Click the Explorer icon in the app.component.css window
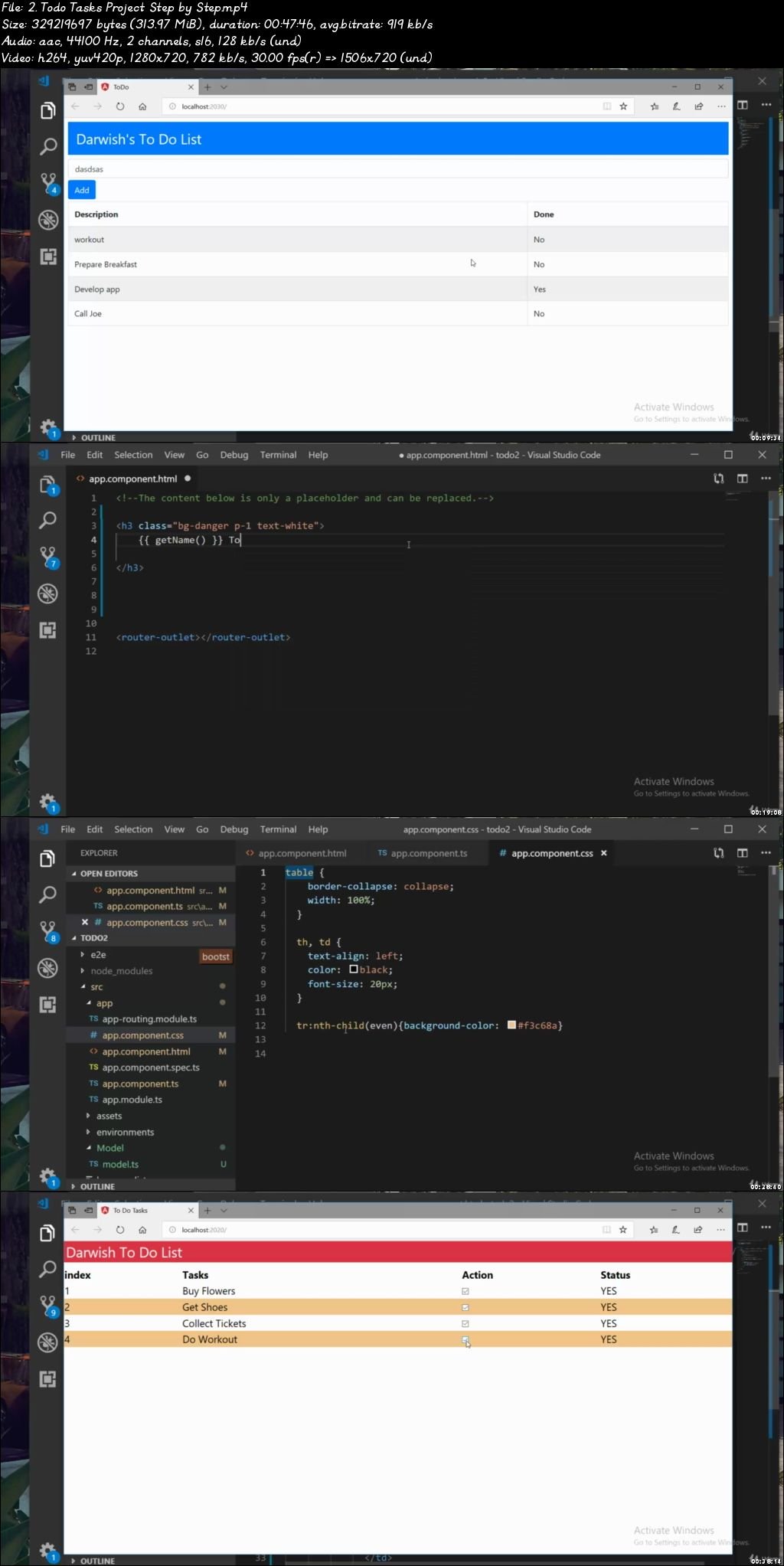The width and height of the screenshot is (784, 1566). (x=47, y=858)
